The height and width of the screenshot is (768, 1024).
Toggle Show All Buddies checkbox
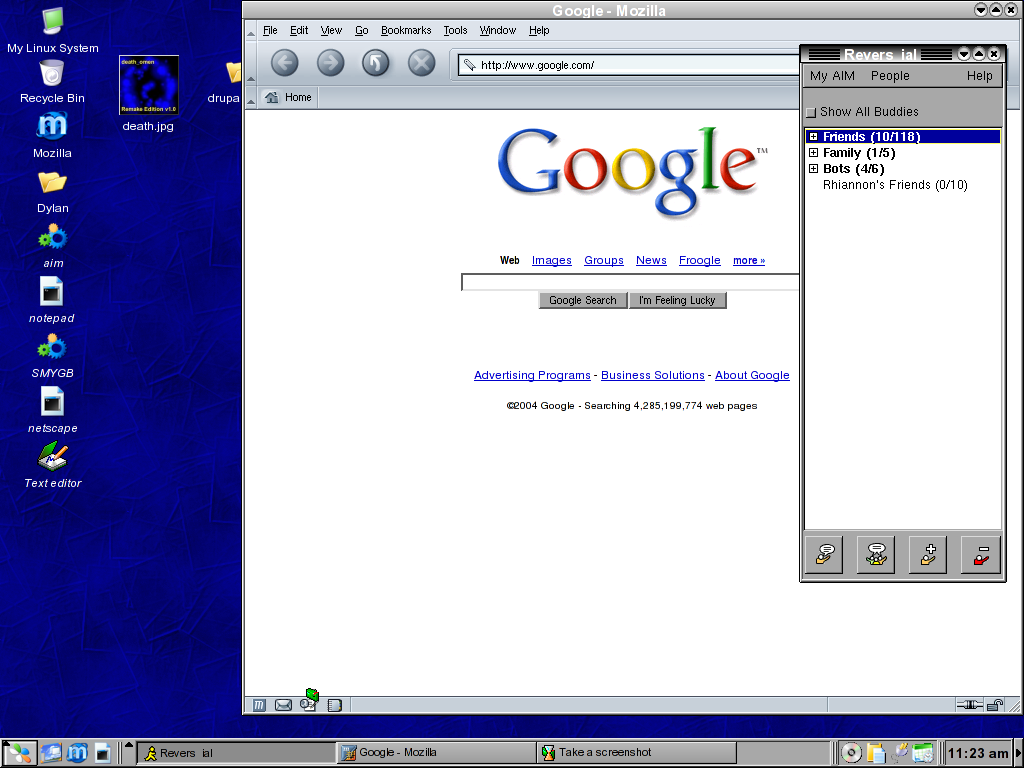click(811, 112)
